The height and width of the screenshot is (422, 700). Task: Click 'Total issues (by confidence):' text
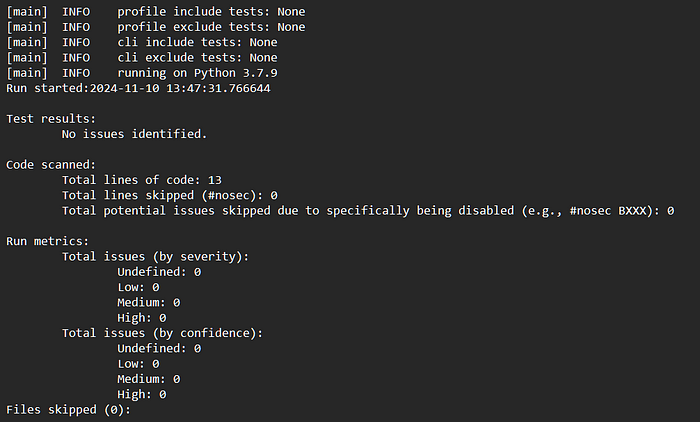pos(162,333)
